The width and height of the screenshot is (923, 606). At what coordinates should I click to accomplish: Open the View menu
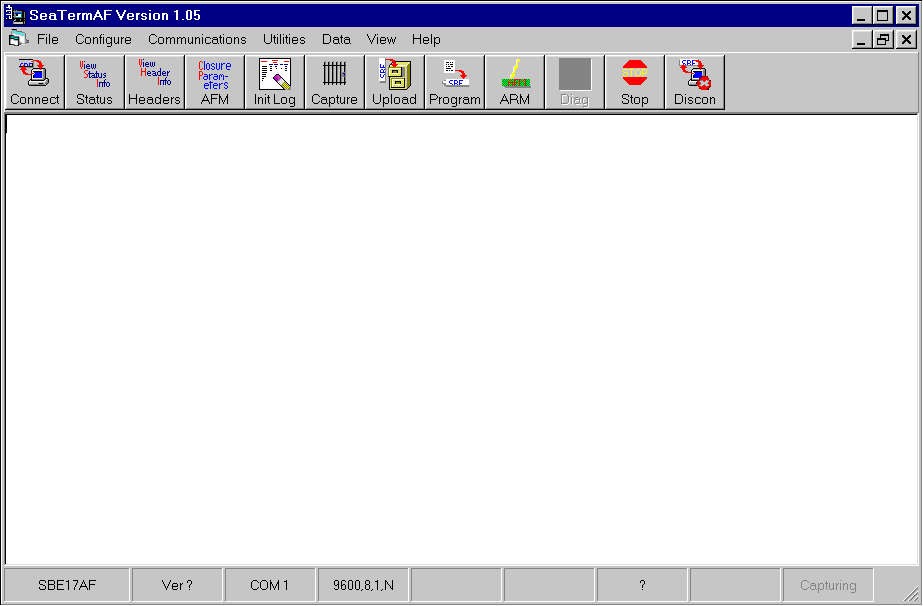(381, 39)
